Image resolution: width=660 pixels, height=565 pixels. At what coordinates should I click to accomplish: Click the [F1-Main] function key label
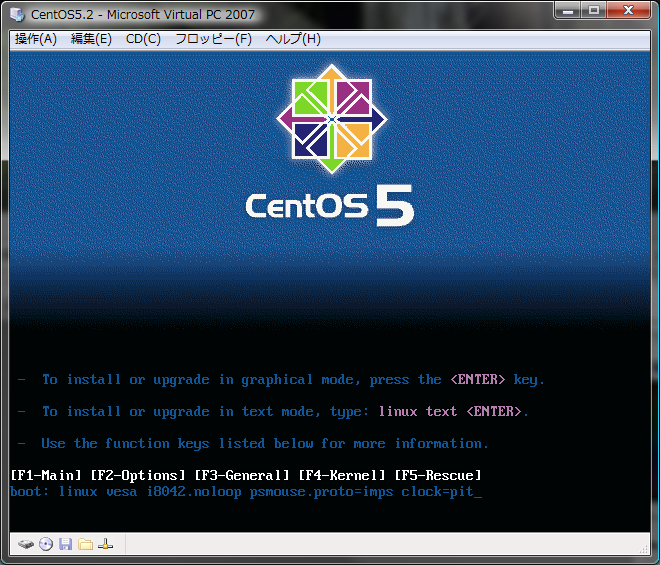46,475
